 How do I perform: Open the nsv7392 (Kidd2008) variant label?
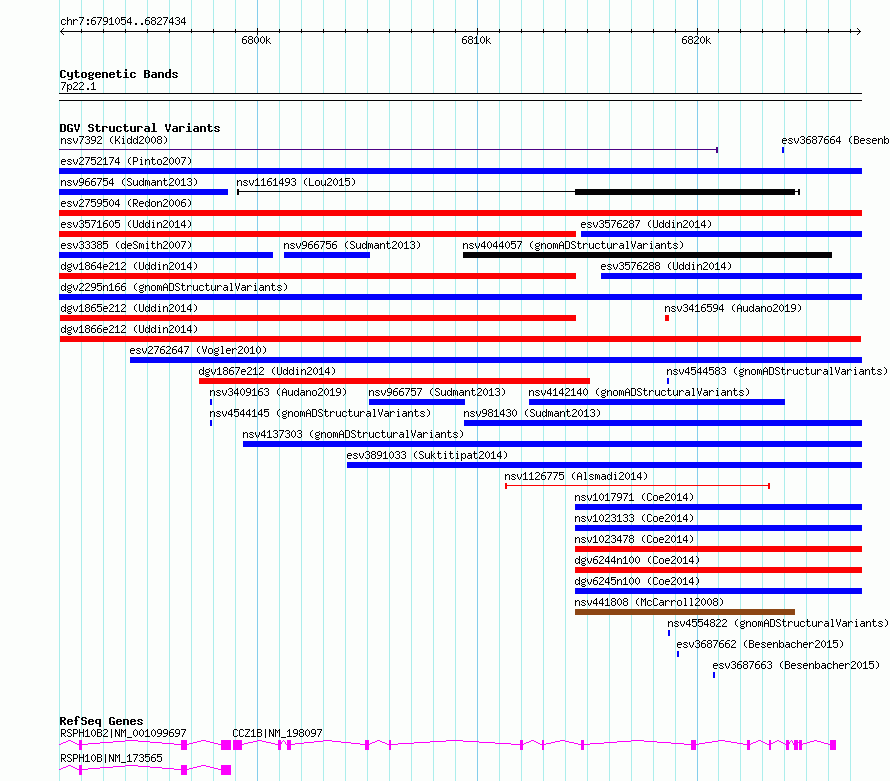coord(114,140)
